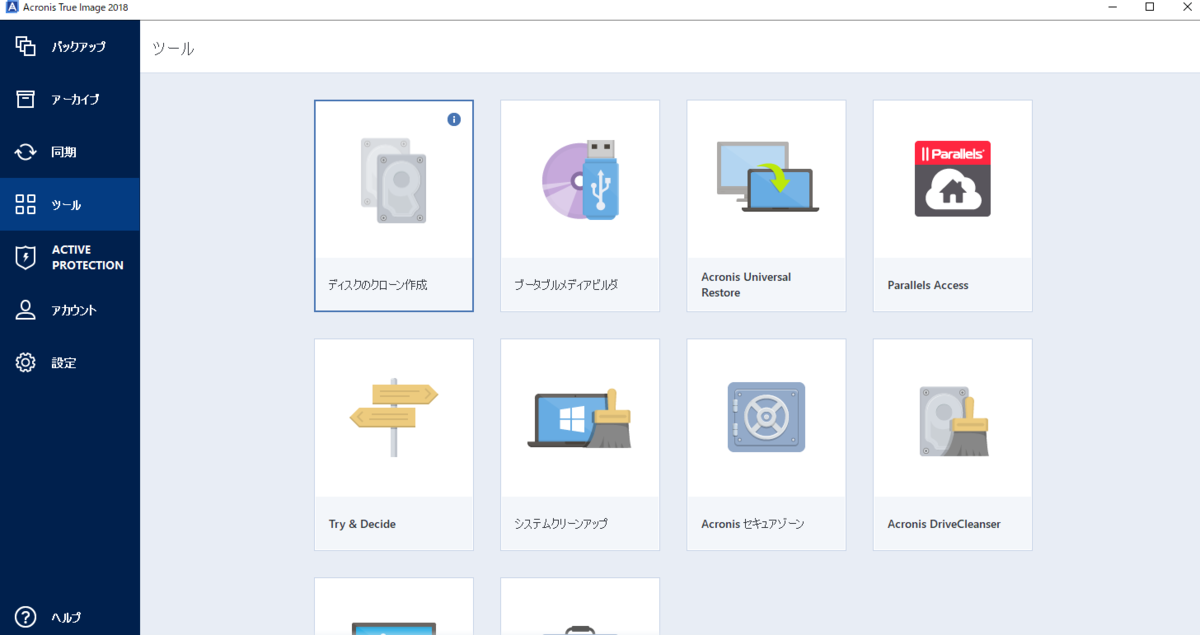Click the system cleanup laptop brush icon

coord(580,418)
